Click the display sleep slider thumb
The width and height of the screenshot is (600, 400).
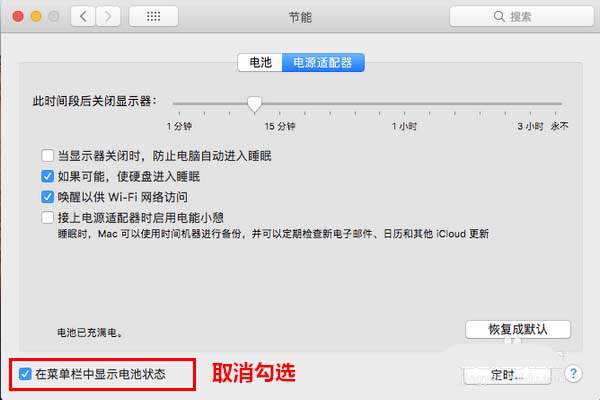[254, 104]
